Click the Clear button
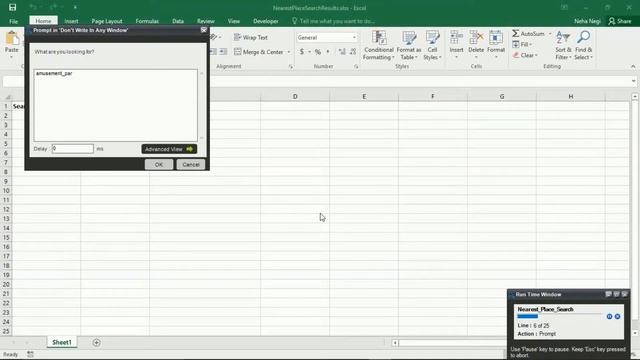This screenshot has width=640, height=360. (x=525, y=55)
